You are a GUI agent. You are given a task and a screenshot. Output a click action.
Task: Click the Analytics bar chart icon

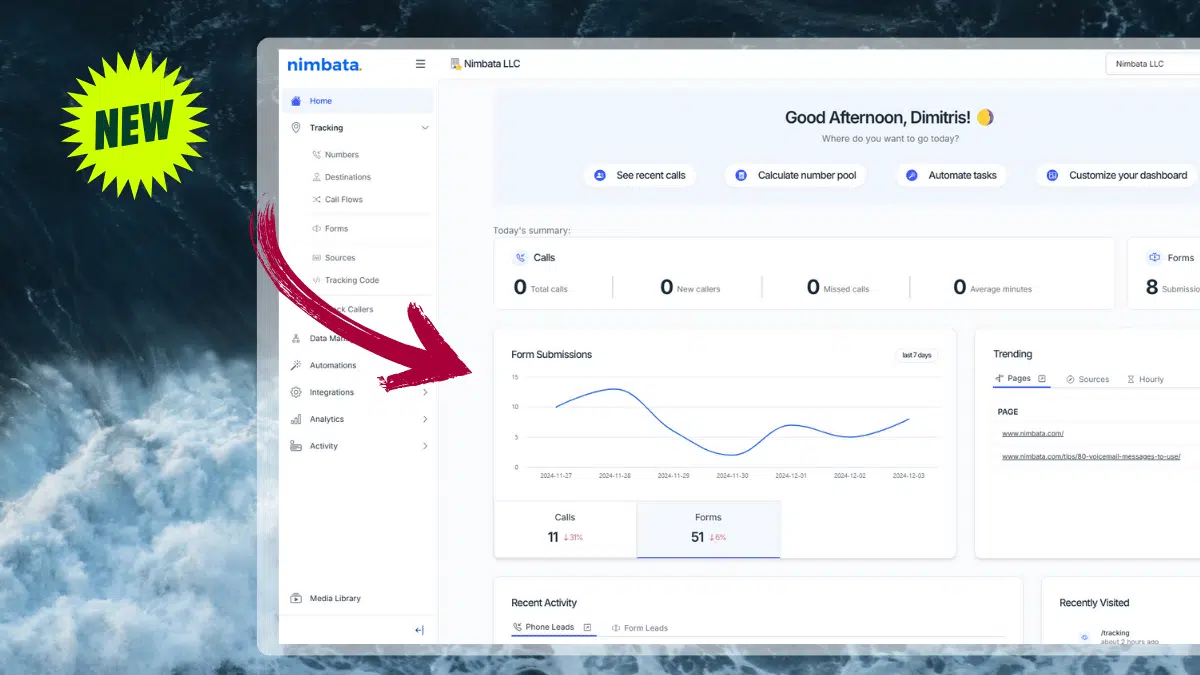point(296,420)
